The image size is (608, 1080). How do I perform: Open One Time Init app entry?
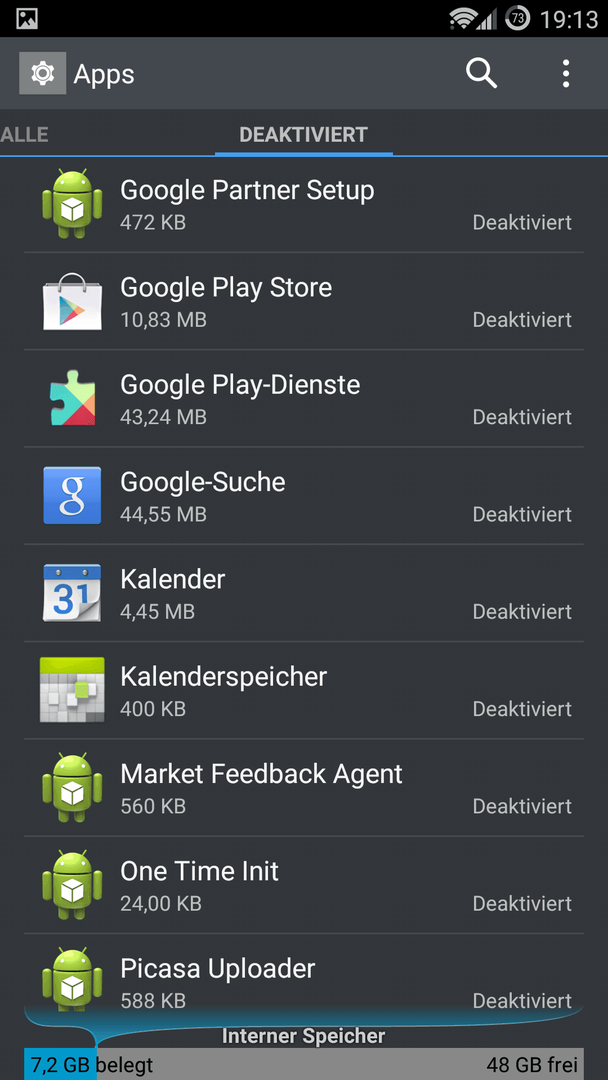pyautogui.click(x=304, y=885)
